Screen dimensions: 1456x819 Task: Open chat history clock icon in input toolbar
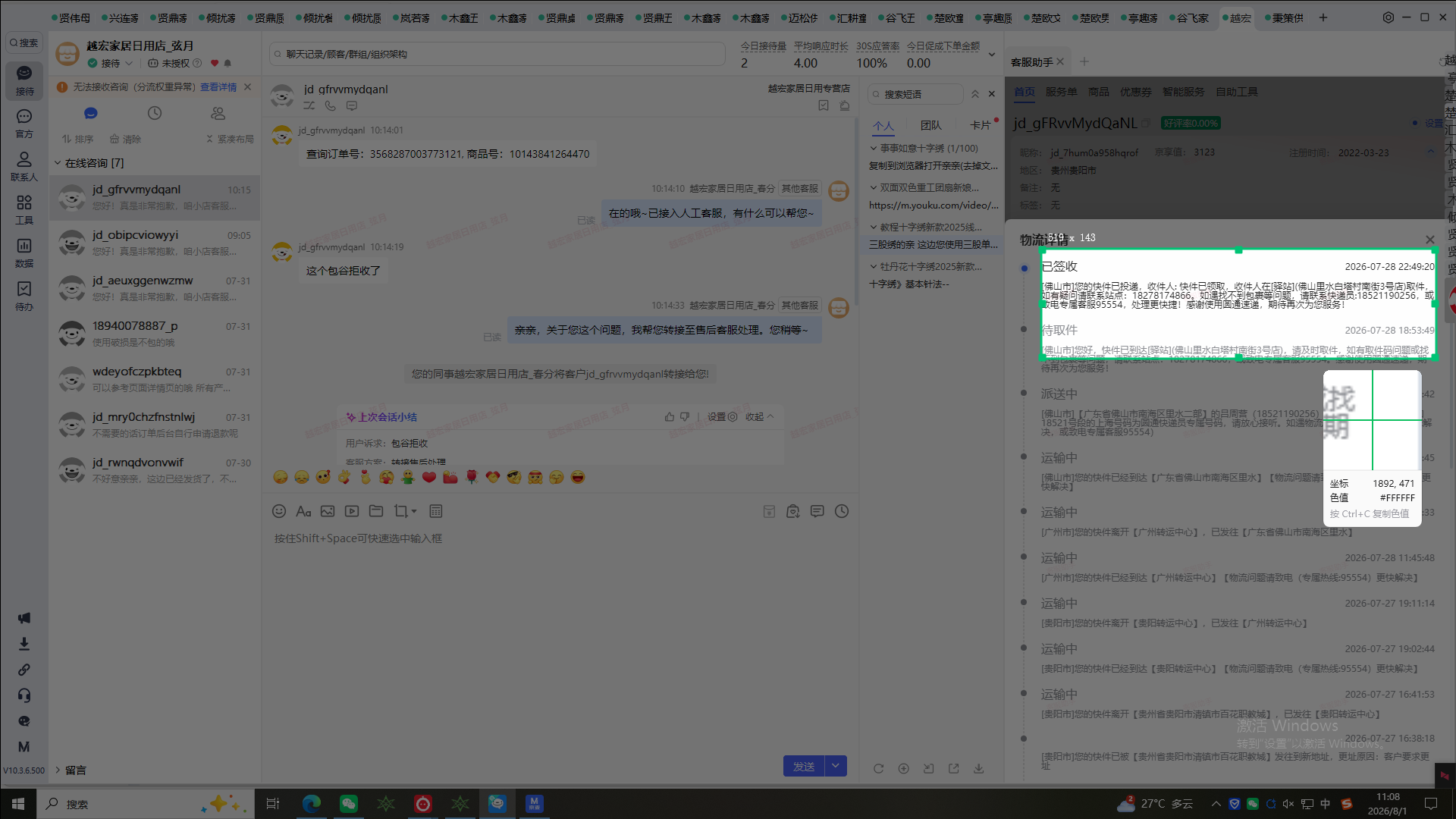pos(842,511)
